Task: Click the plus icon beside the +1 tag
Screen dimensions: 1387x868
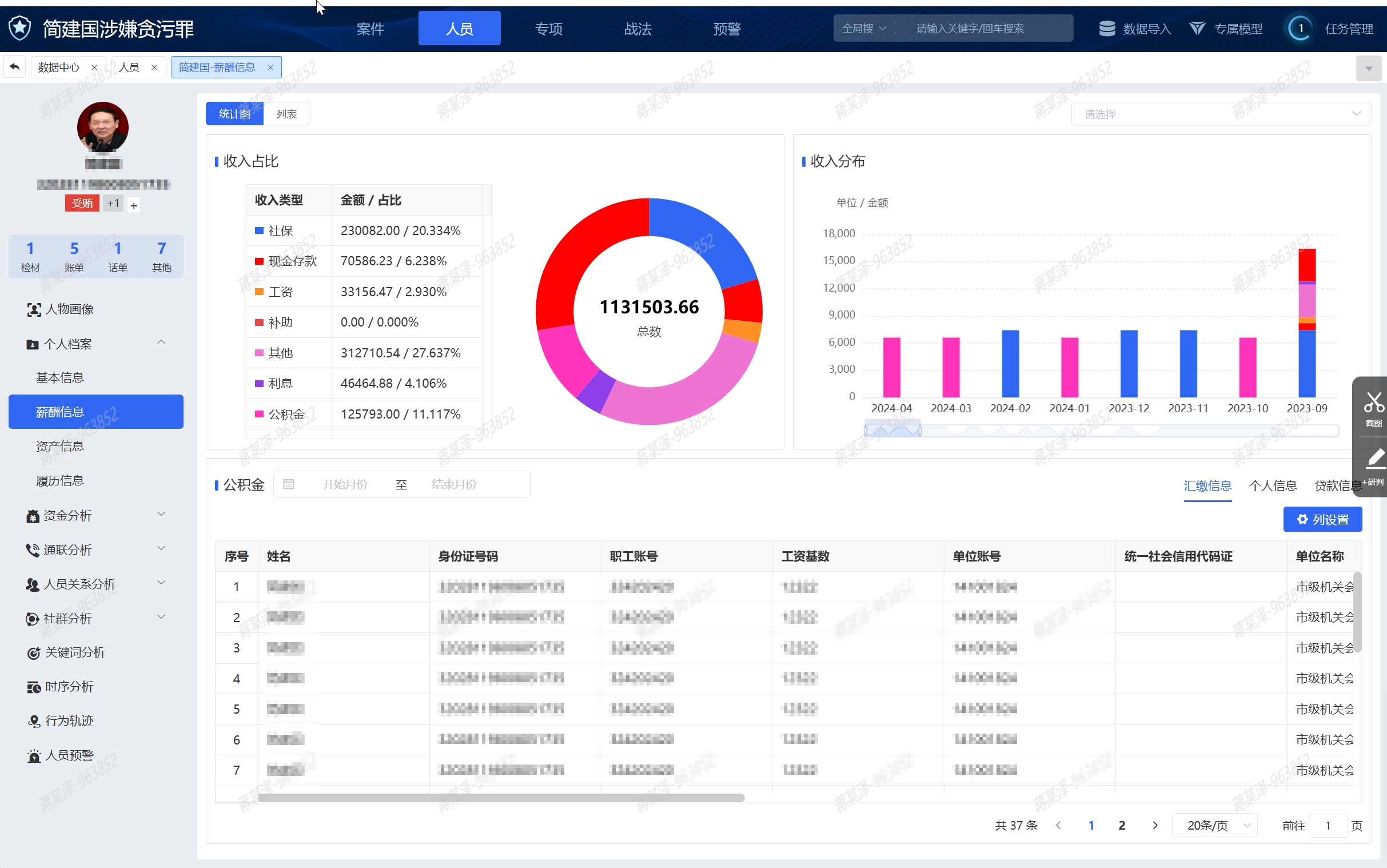Action: pos(134,205)
